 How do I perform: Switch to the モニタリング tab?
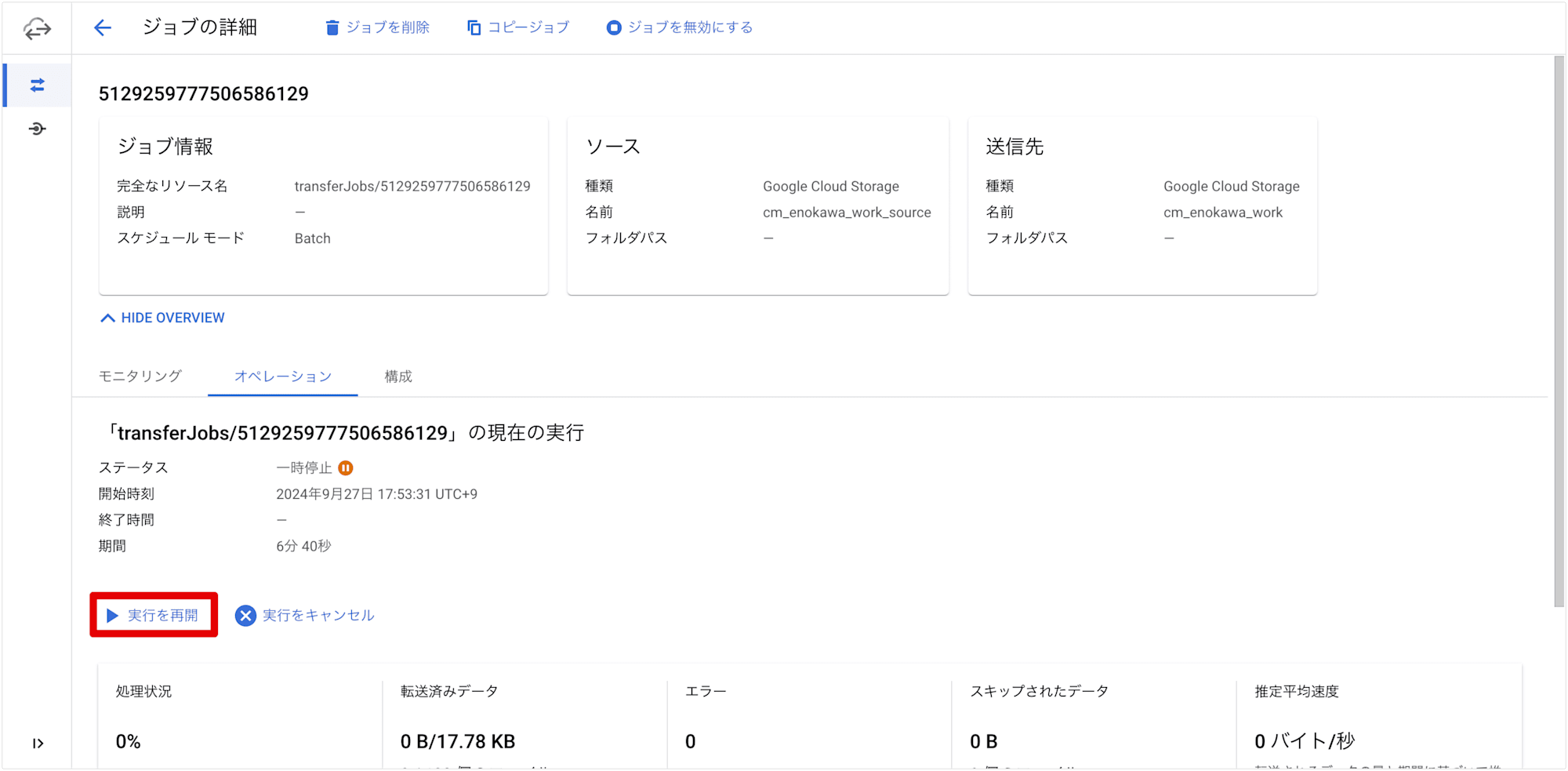point(140,376)
